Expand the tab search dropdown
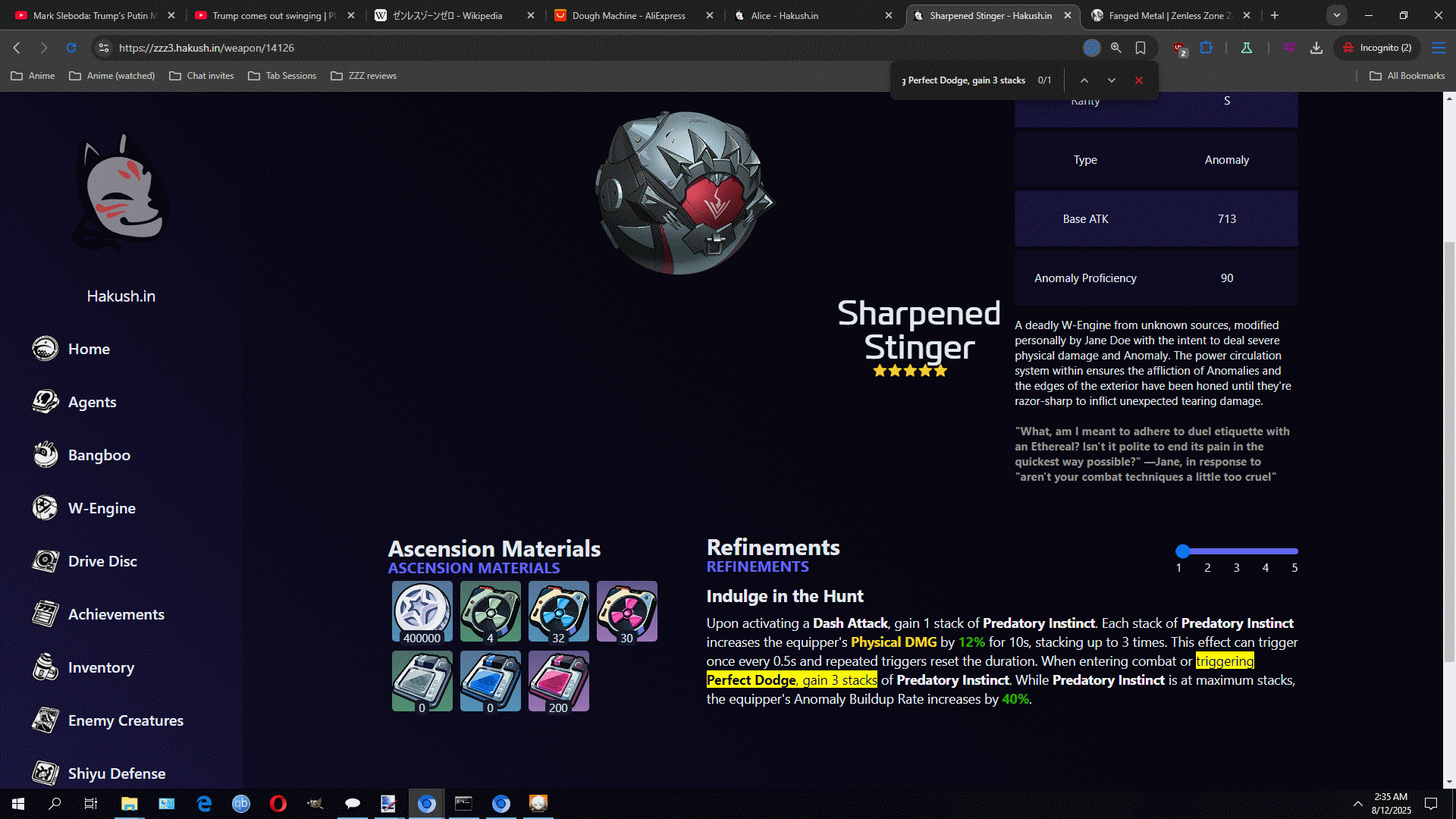1456x819 pixels. pyautogui.click(x=1337, y=15)
